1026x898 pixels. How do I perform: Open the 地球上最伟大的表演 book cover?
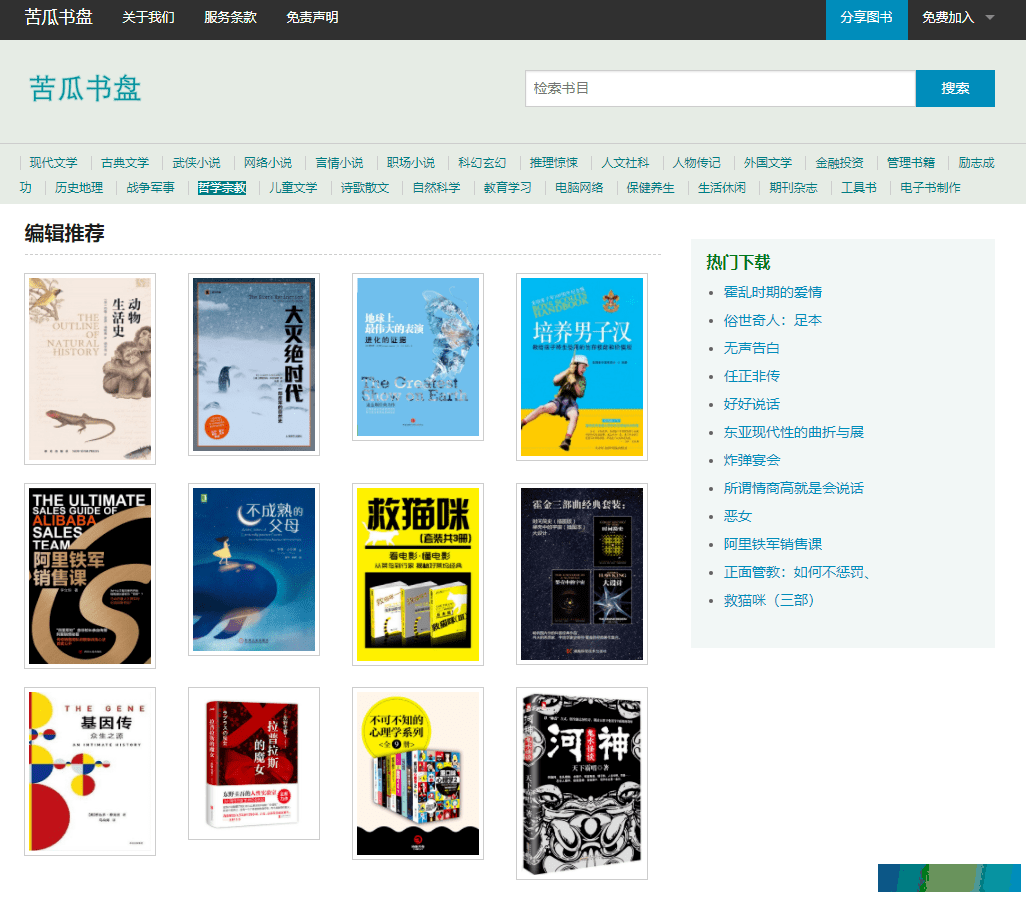418,357
